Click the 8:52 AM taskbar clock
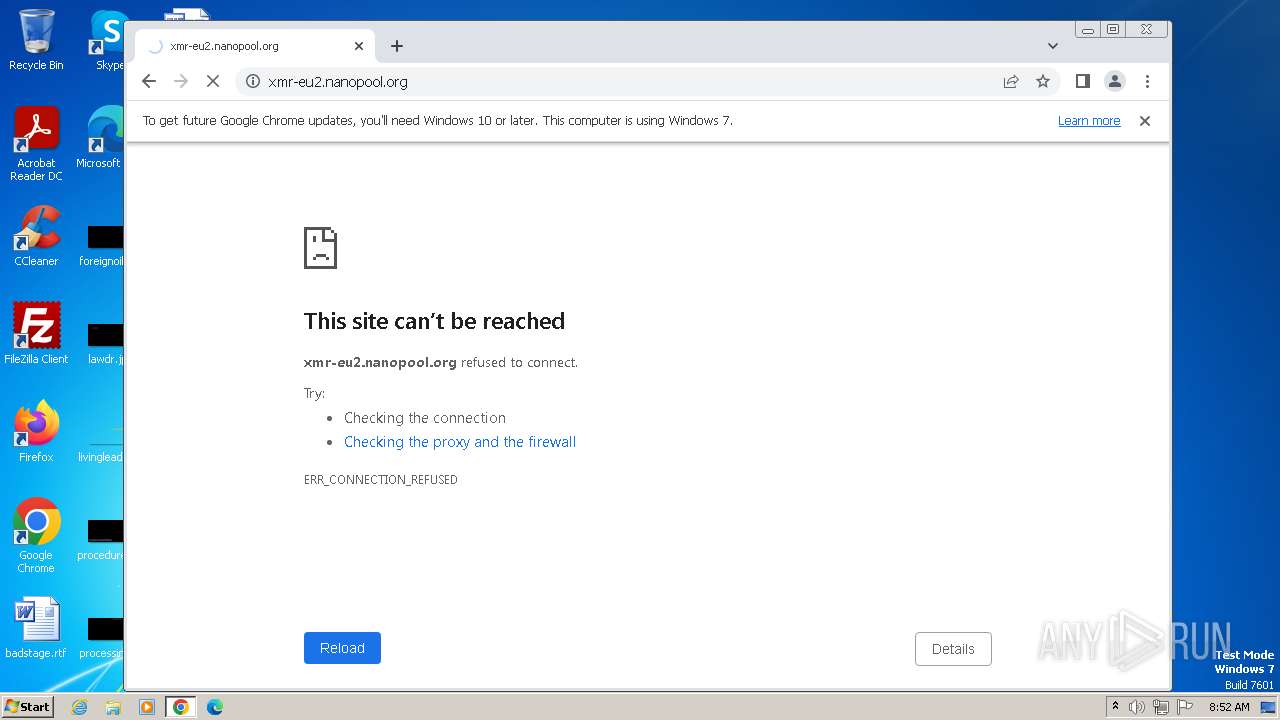The height and width of the screenshot is (720, 1280). click(x=1229, y=707)
